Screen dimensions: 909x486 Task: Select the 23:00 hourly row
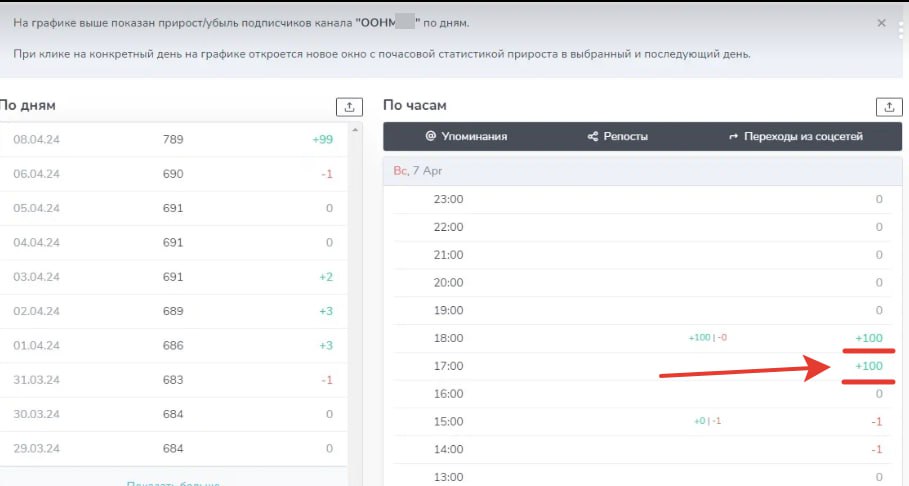(642, 199)
